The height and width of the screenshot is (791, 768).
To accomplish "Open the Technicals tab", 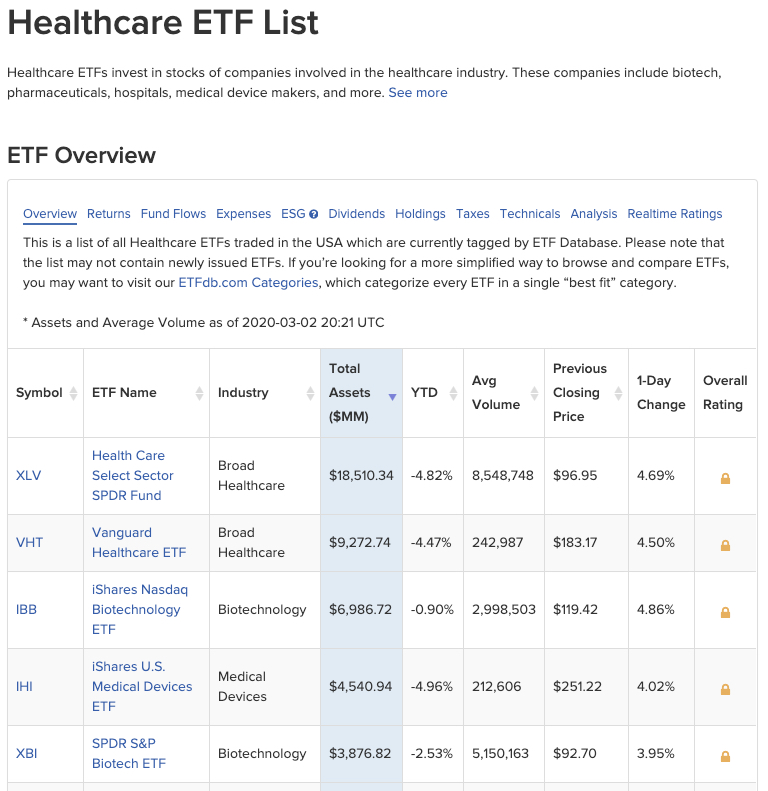I will click(x=530, y=214).
